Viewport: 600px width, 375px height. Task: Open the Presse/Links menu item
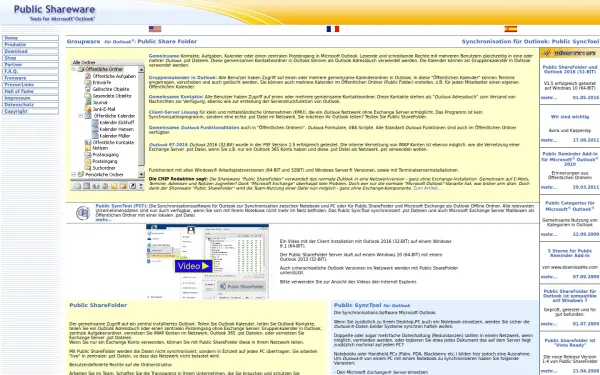click(x=30, y=85)
